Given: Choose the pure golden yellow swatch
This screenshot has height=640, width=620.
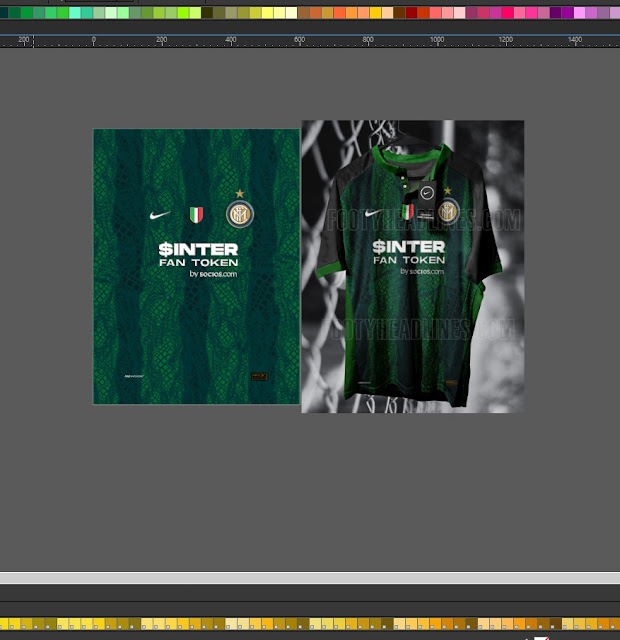Looking at the screenshot, I should click(x=376, y=13).
